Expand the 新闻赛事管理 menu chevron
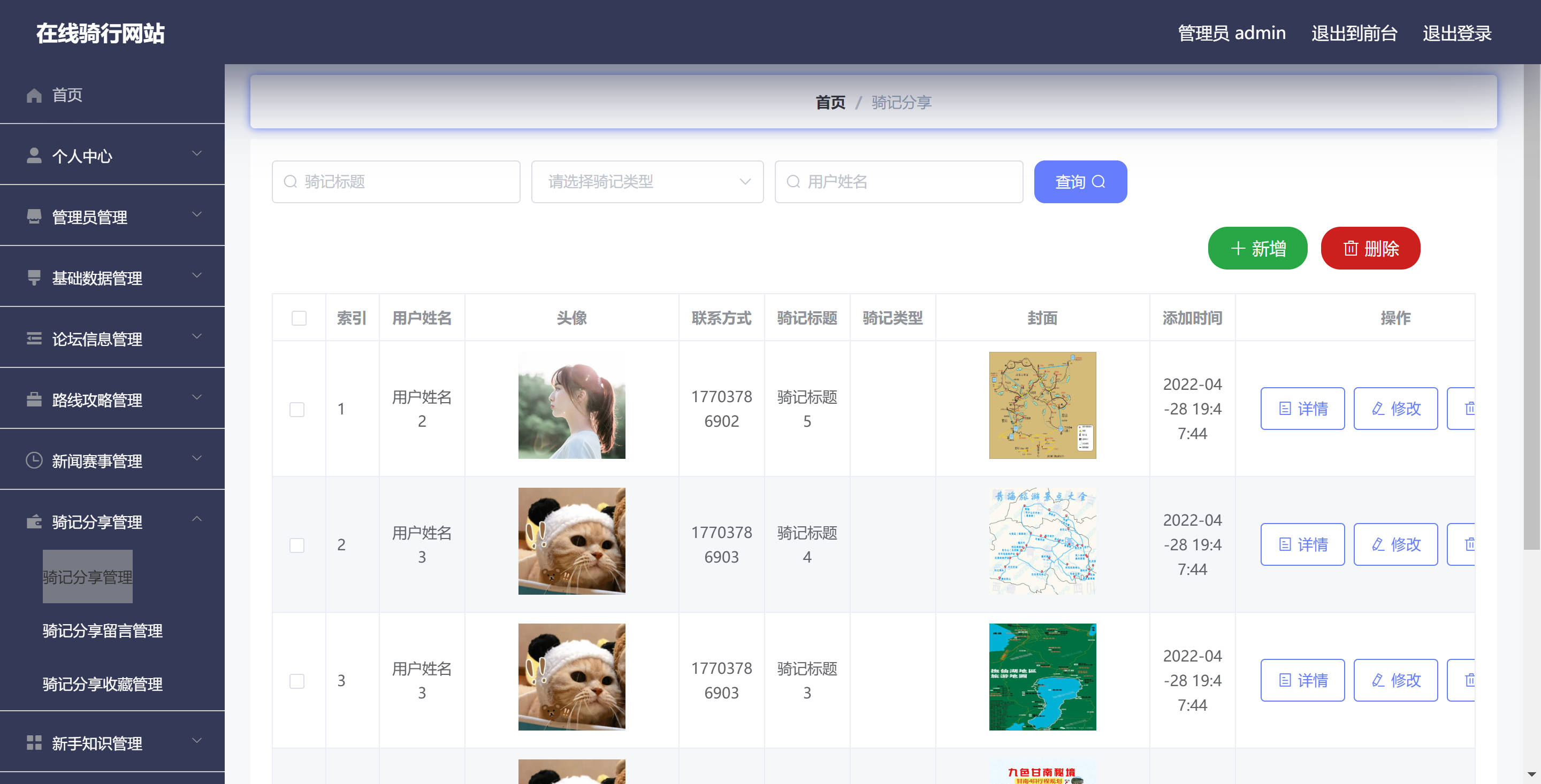This screenshot has height=784, width=1541. pyautogui.click(x=197, y=459)
